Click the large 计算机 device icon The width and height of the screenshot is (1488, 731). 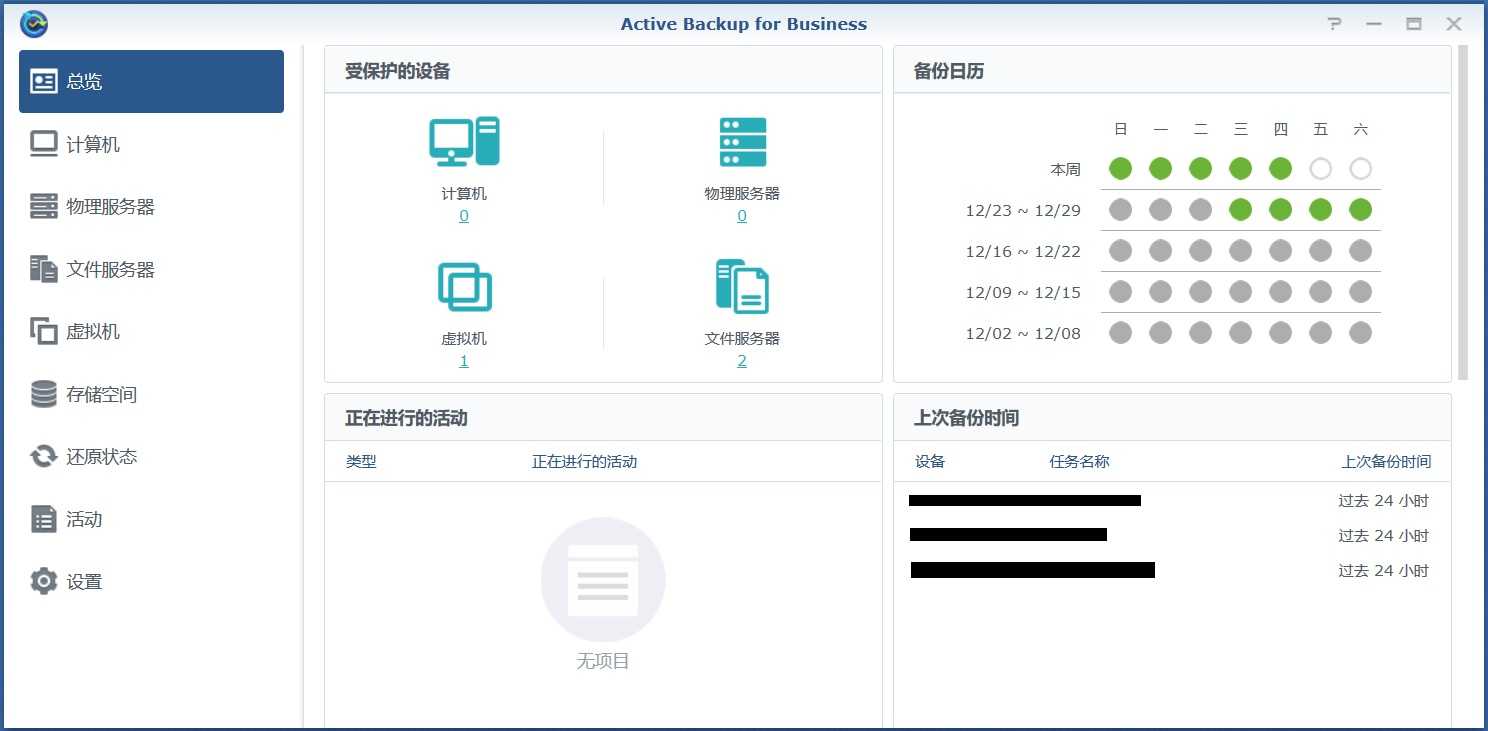464,141
